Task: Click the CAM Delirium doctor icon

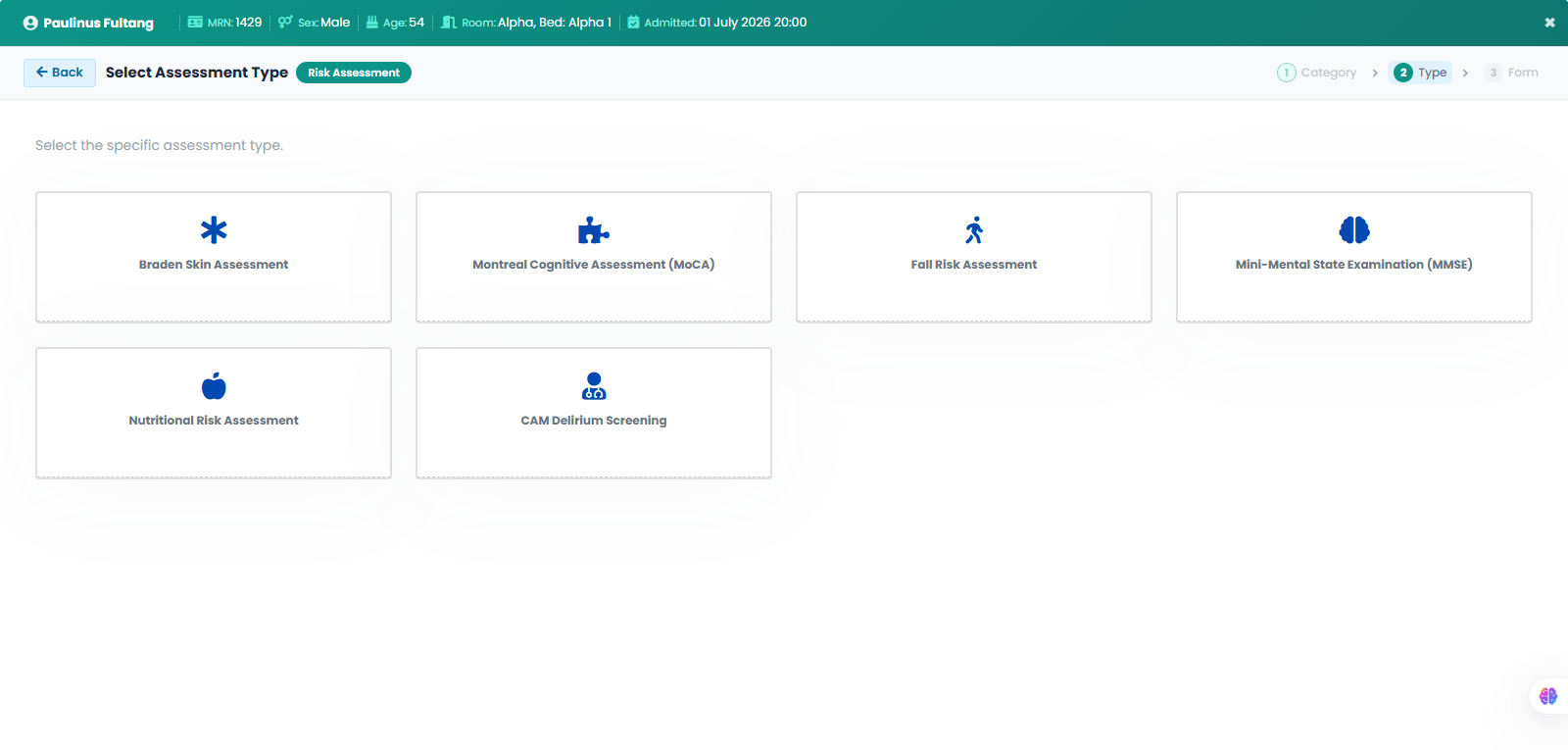Action: pos(594,386)
